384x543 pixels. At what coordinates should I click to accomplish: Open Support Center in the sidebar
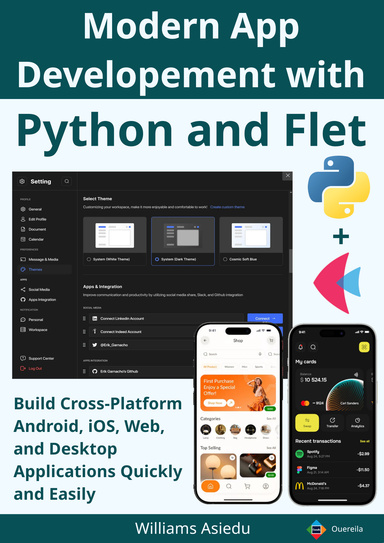37,358
